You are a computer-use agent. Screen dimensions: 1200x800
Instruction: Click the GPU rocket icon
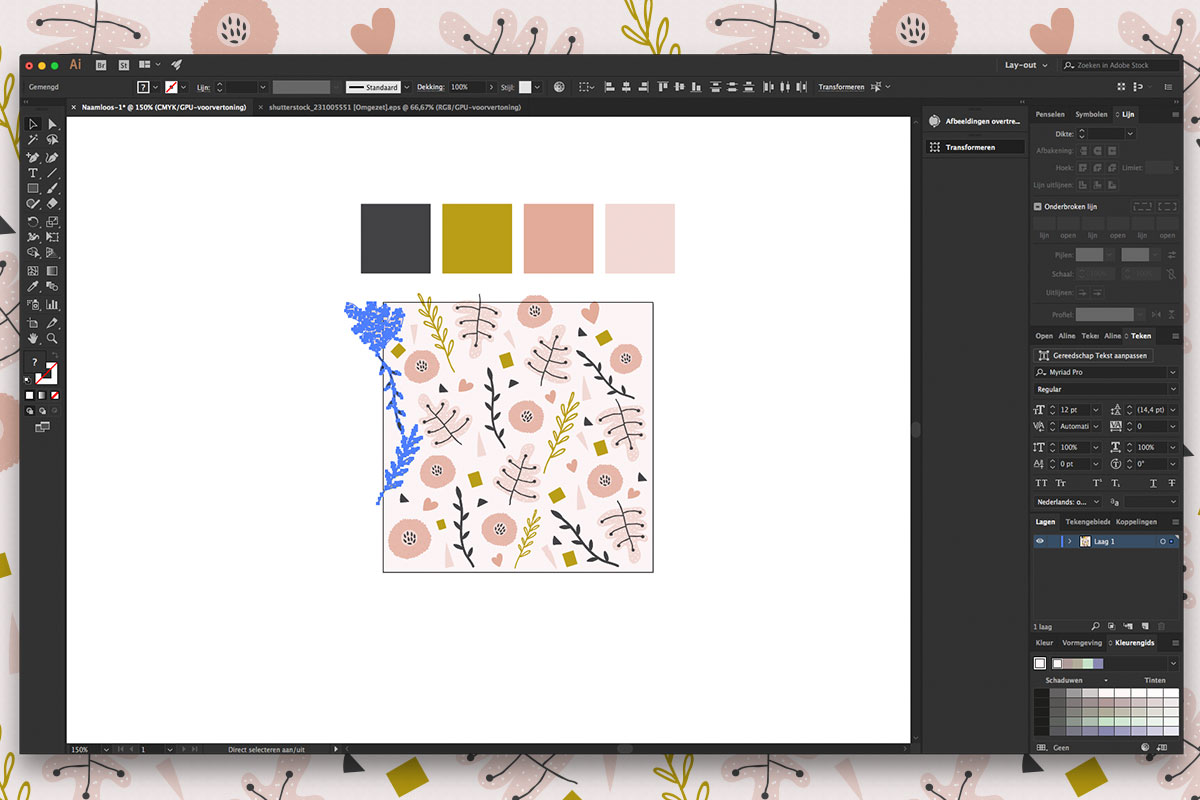point(176,65)
